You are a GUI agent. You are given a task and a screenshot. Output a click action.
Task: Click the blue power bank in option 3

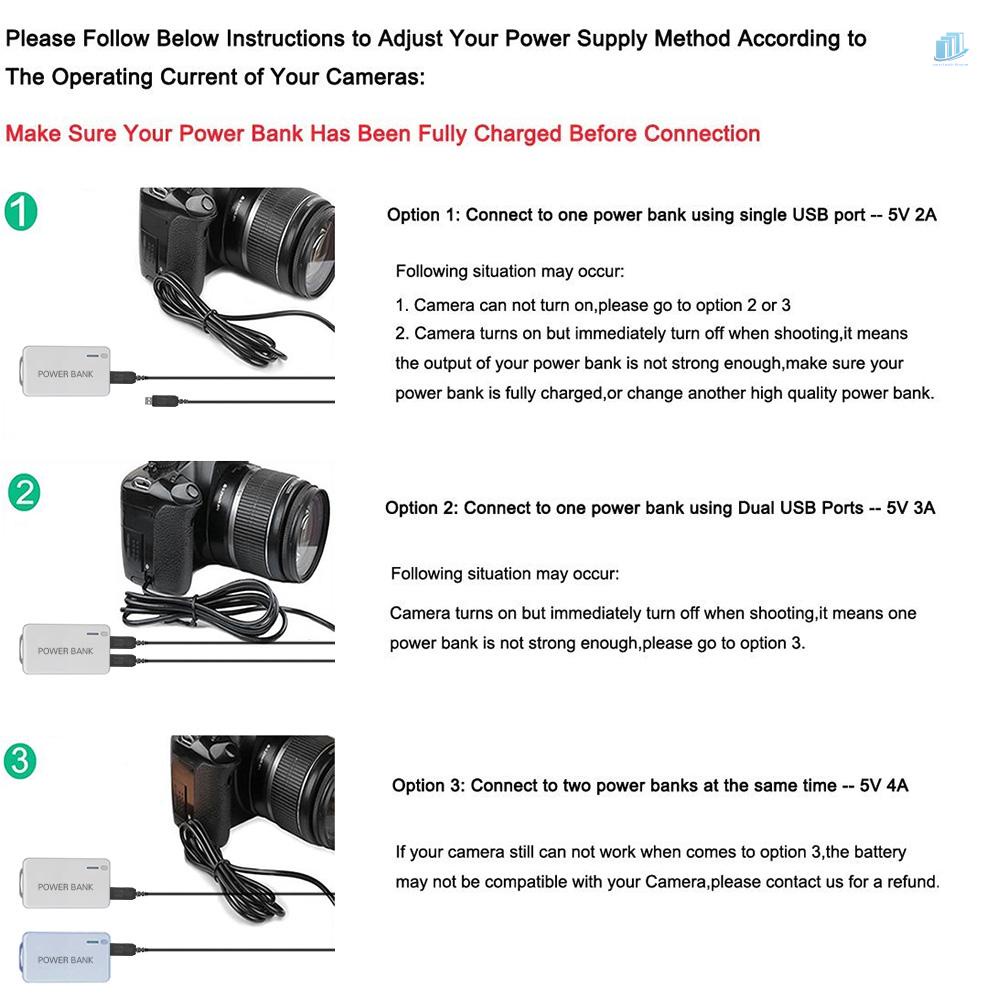[x=66, y=957]
